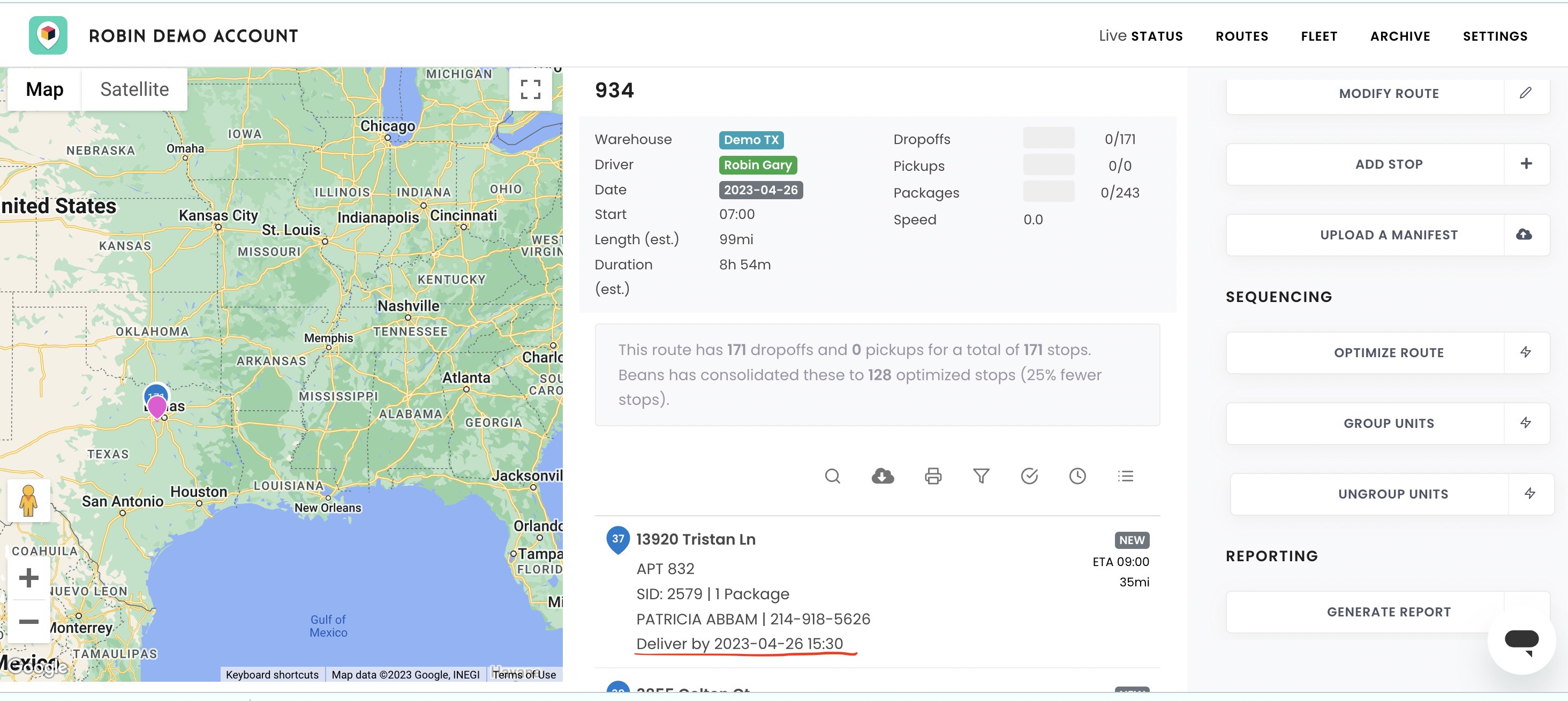This screenshot has height=701, width=1568.
Task: Click the Robin Gary driver tag
Action: pos(757,165)
